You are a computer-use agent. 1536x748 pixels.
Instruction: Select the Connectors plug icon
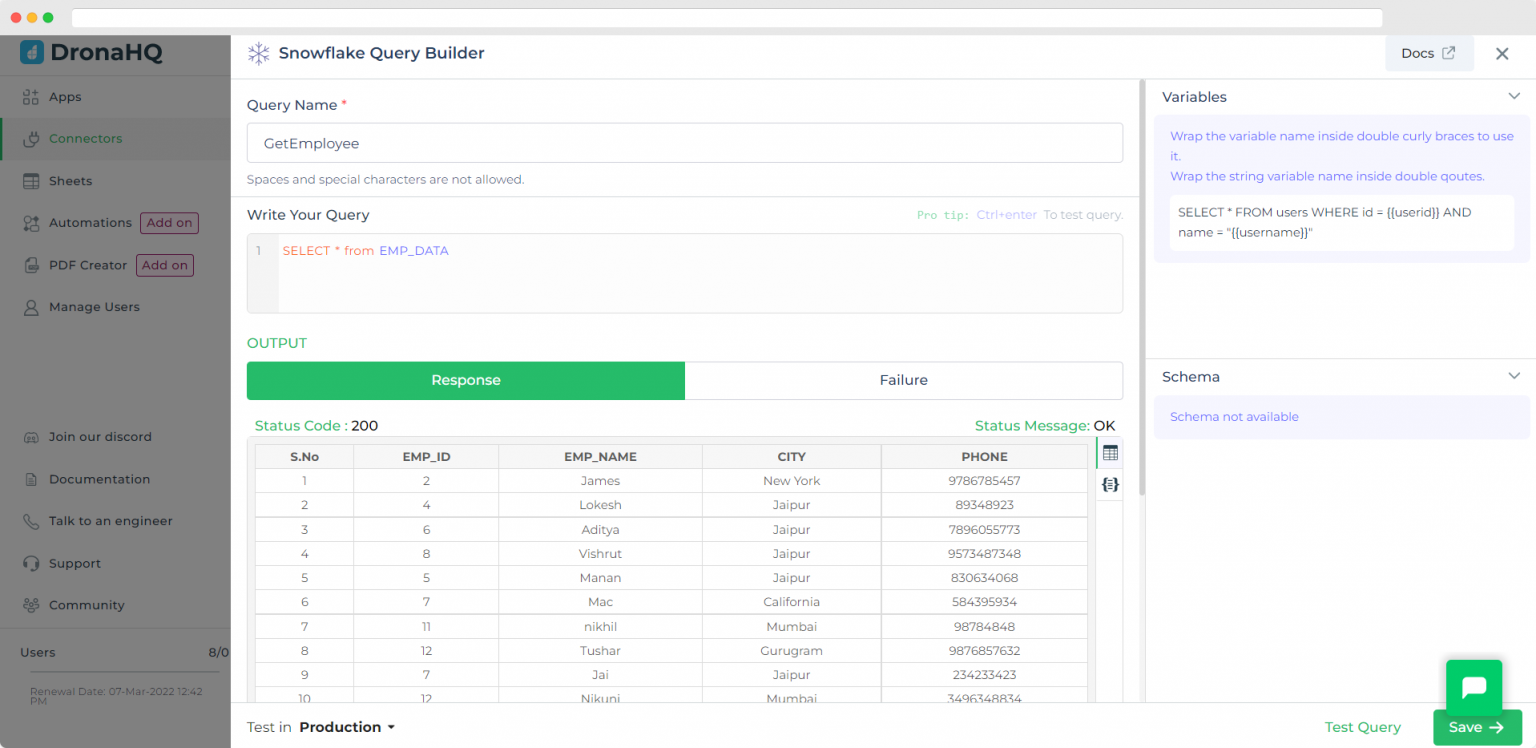[31, 138]
